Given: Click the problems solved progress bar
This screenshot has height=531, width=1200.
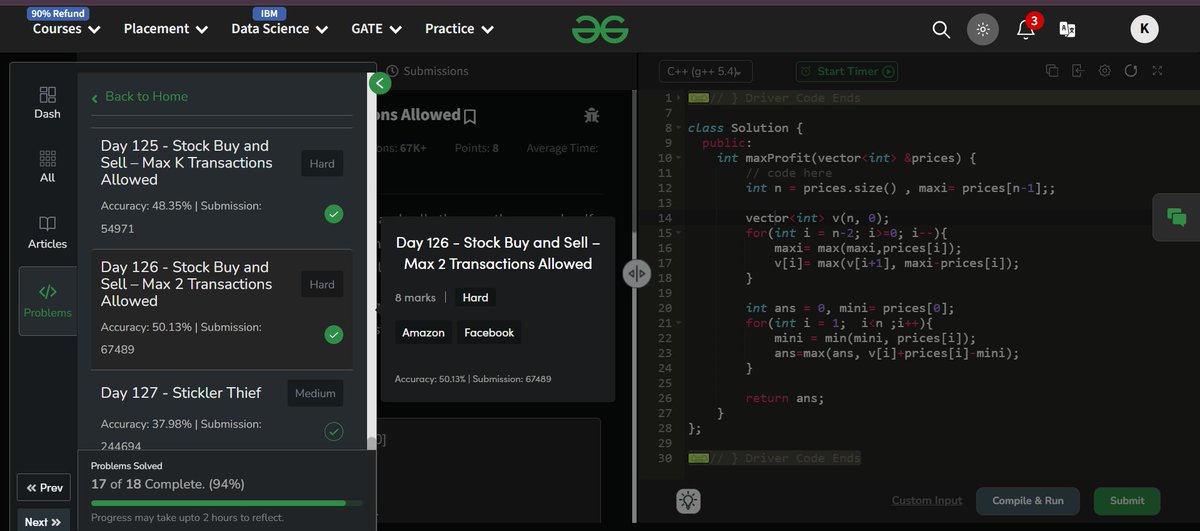Looking at the screenshot, I should tap(227, 503).
